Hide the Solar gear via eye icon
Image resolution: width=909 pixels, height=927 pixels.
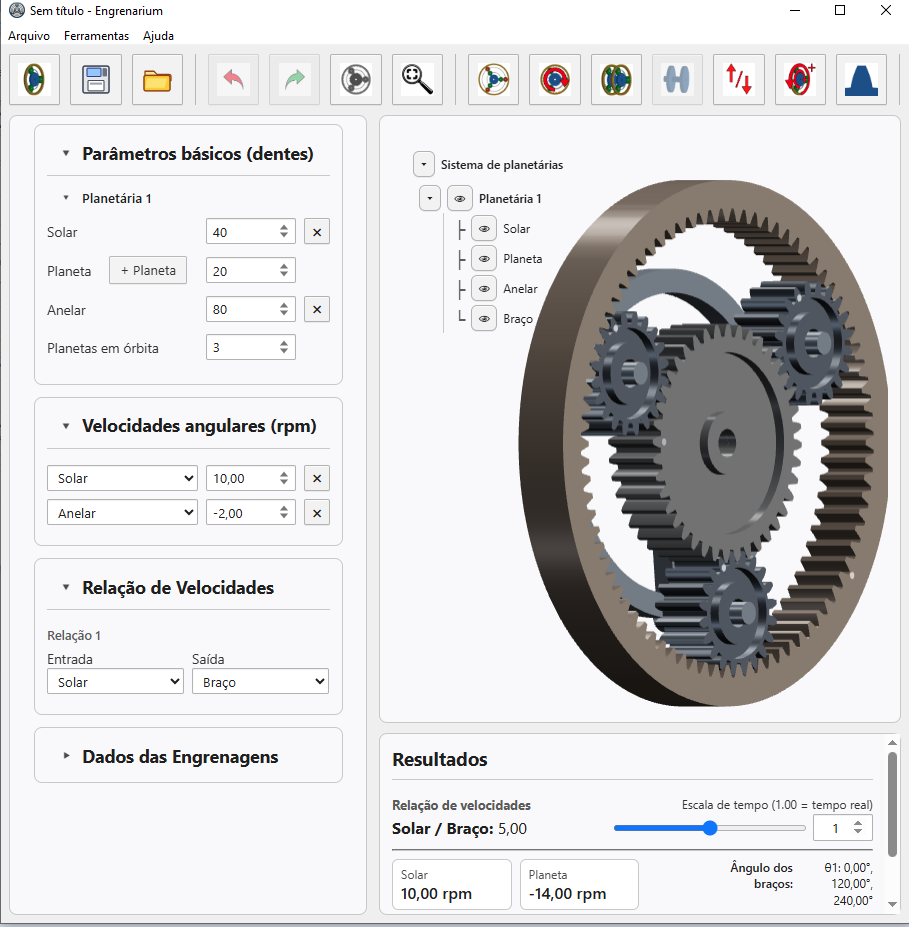(484, 229)
